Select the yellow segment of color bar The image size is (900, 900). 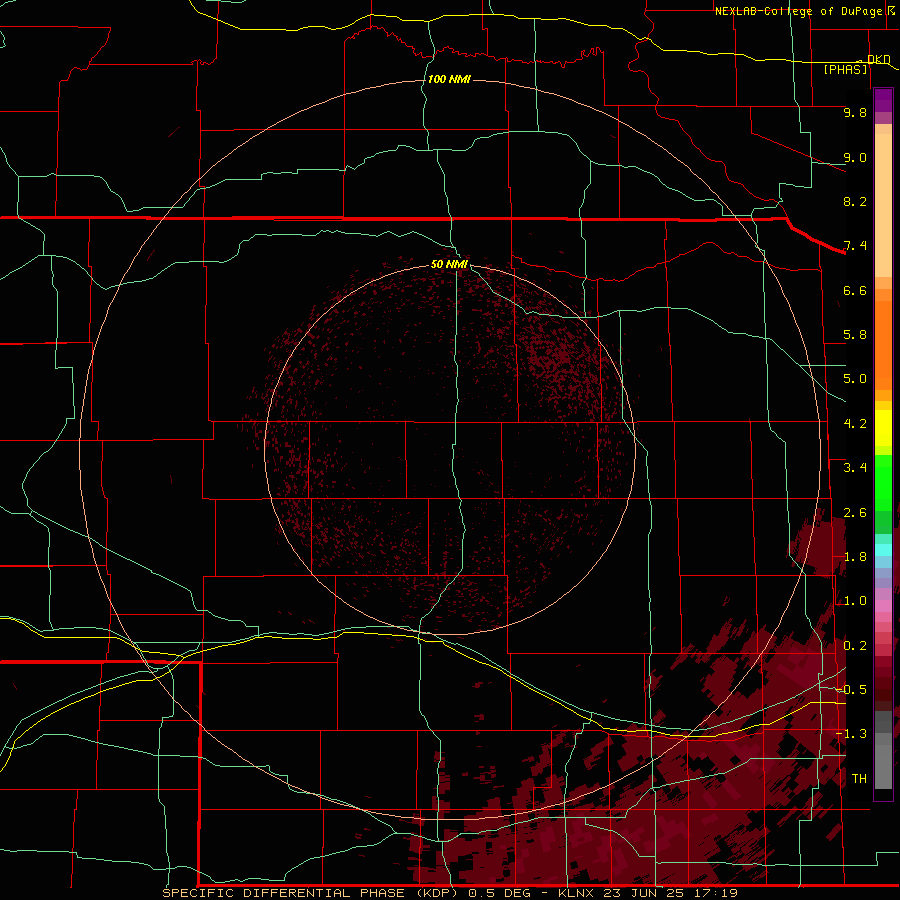pos(883,428)
